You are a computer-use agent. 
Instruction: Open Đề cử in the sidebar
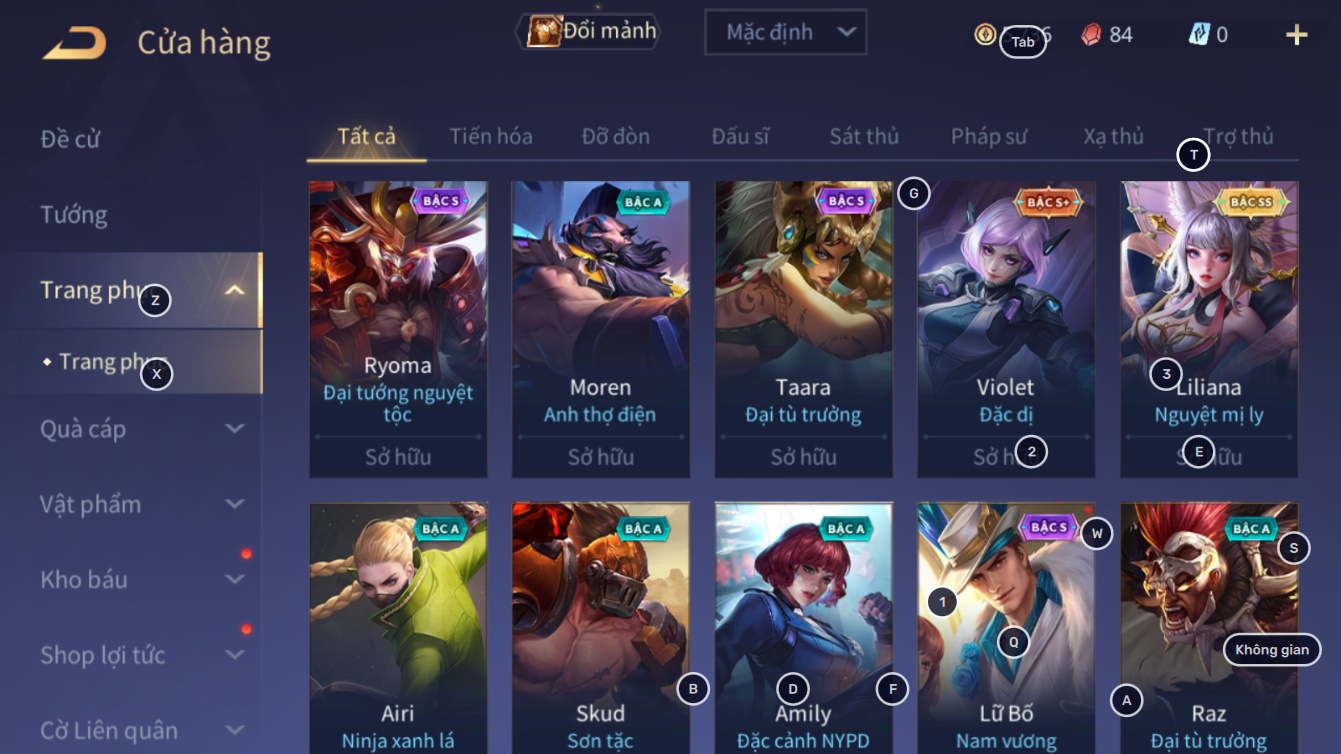click(70, 139)
